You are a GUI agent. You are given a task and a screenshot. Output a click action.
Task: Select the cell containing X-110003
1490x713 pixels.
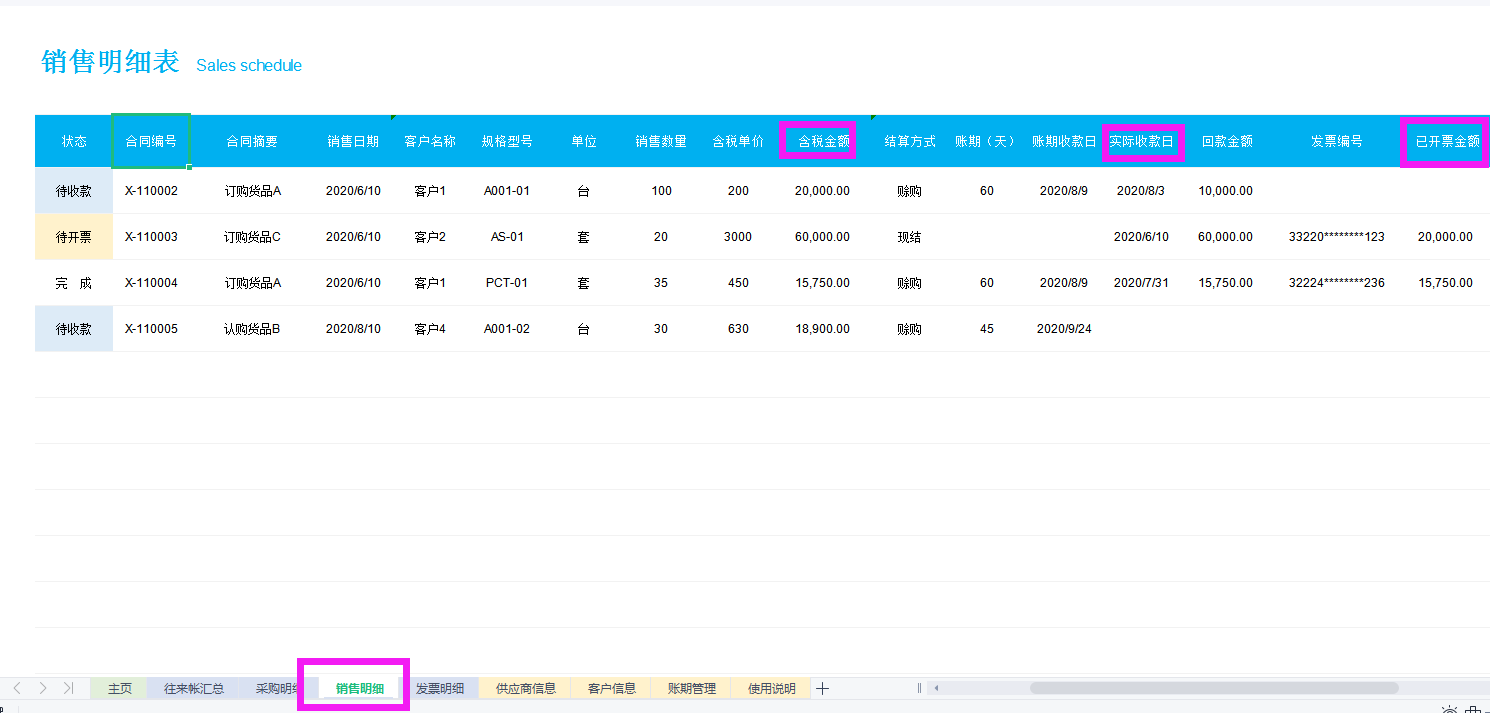150,236
